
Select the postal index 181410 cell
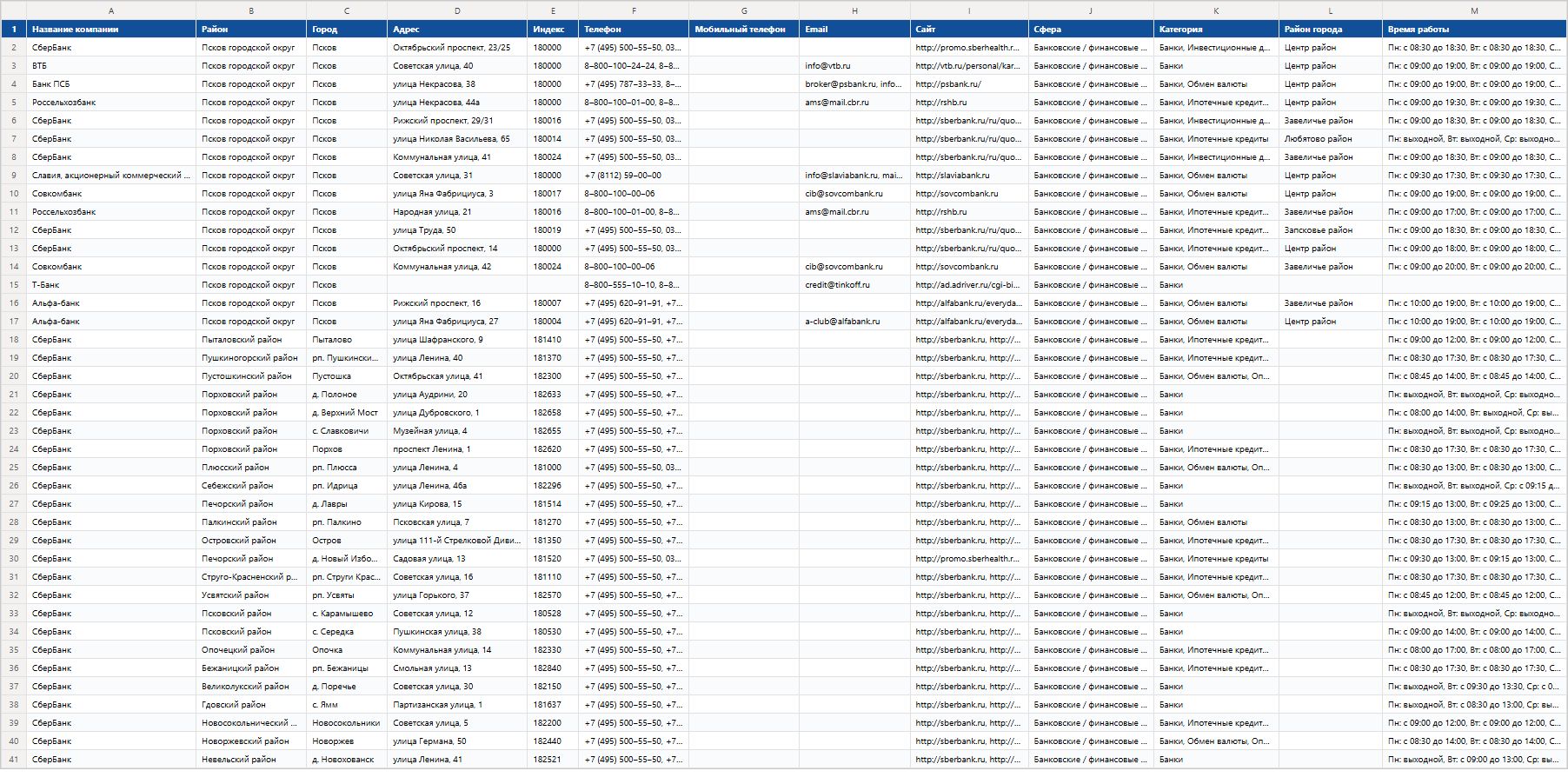[x=553, y=340]
